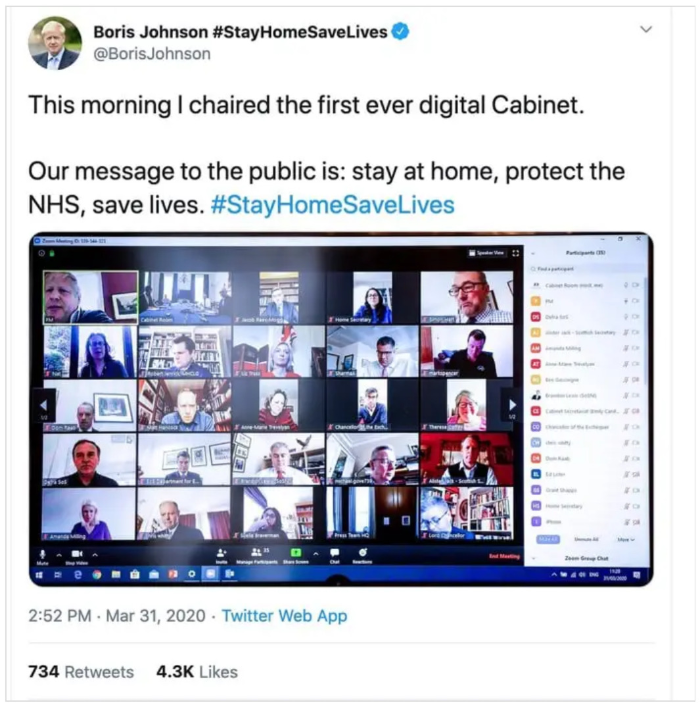Show next page of video gallery

(512, 405)
